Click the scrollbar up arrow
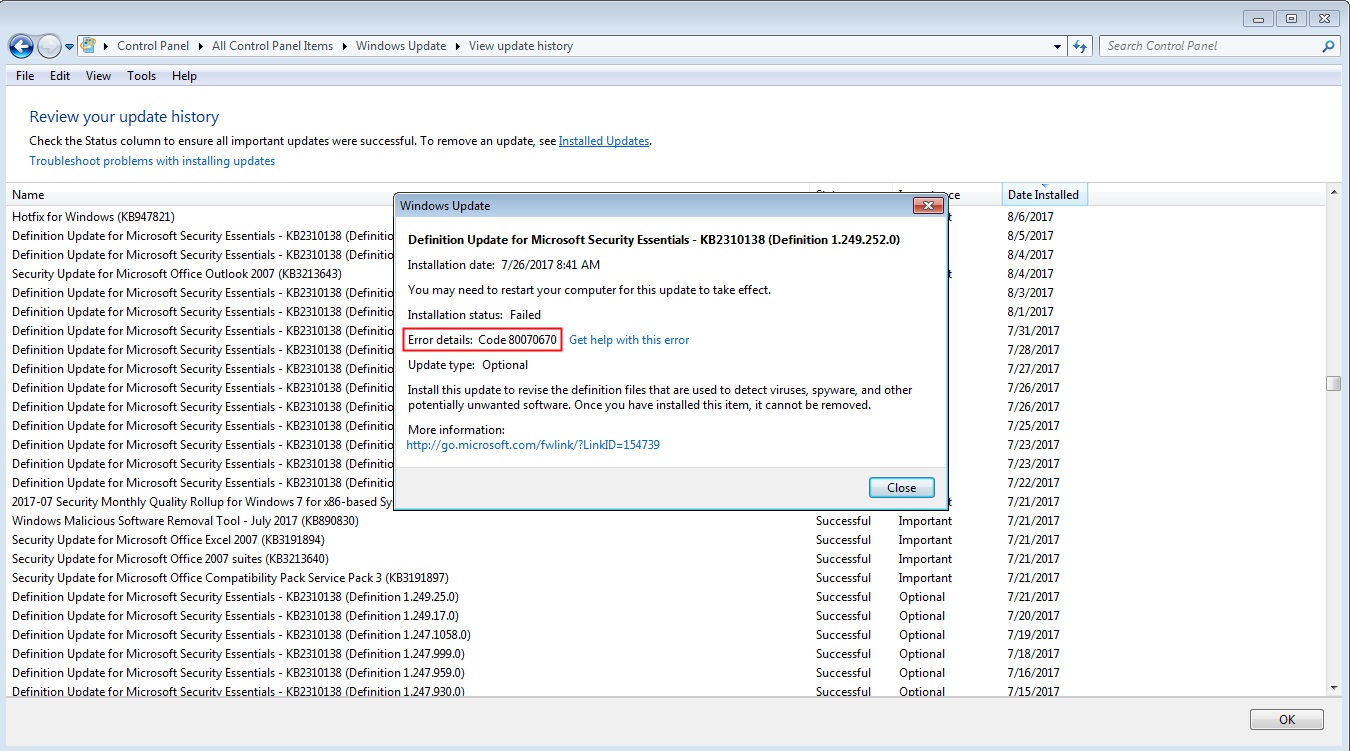 [x=1334, y=191]
